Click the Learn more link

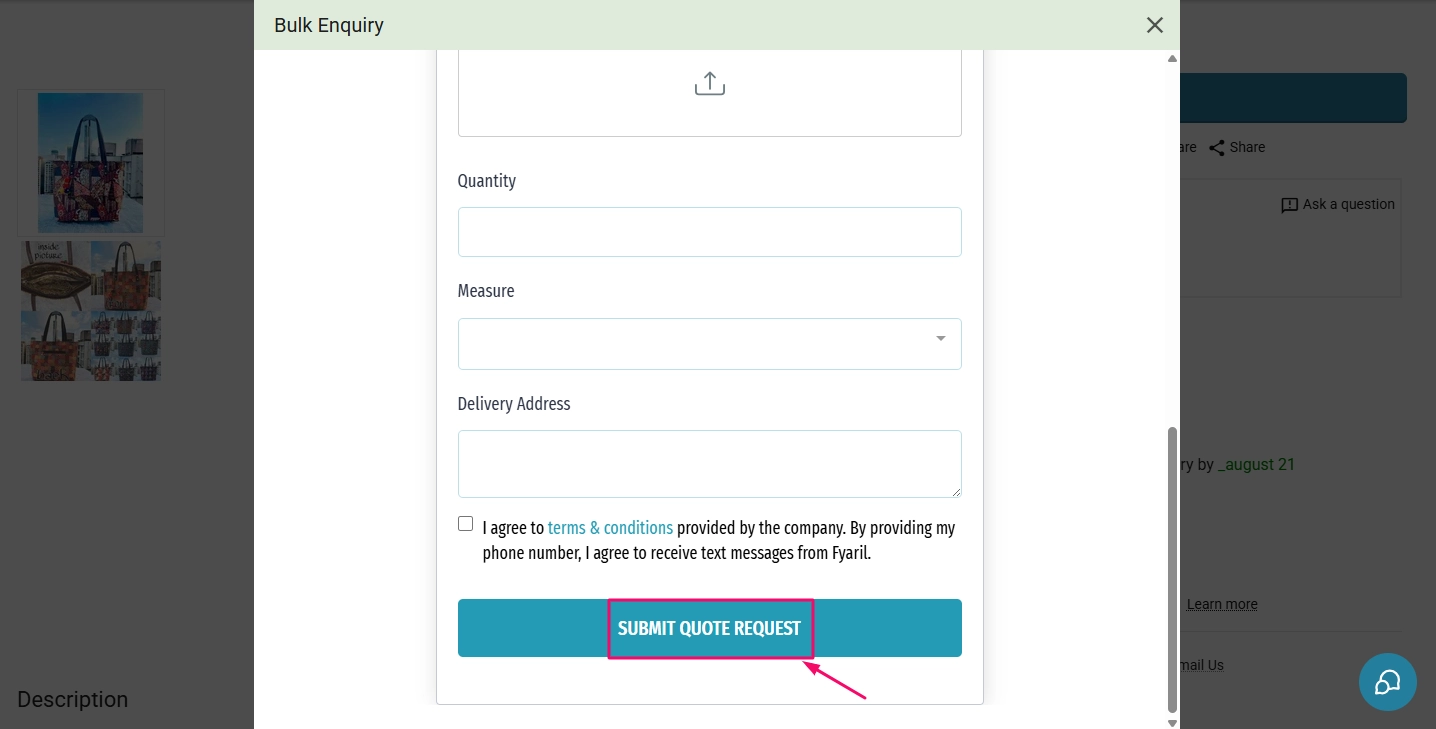click(1221, 604)
